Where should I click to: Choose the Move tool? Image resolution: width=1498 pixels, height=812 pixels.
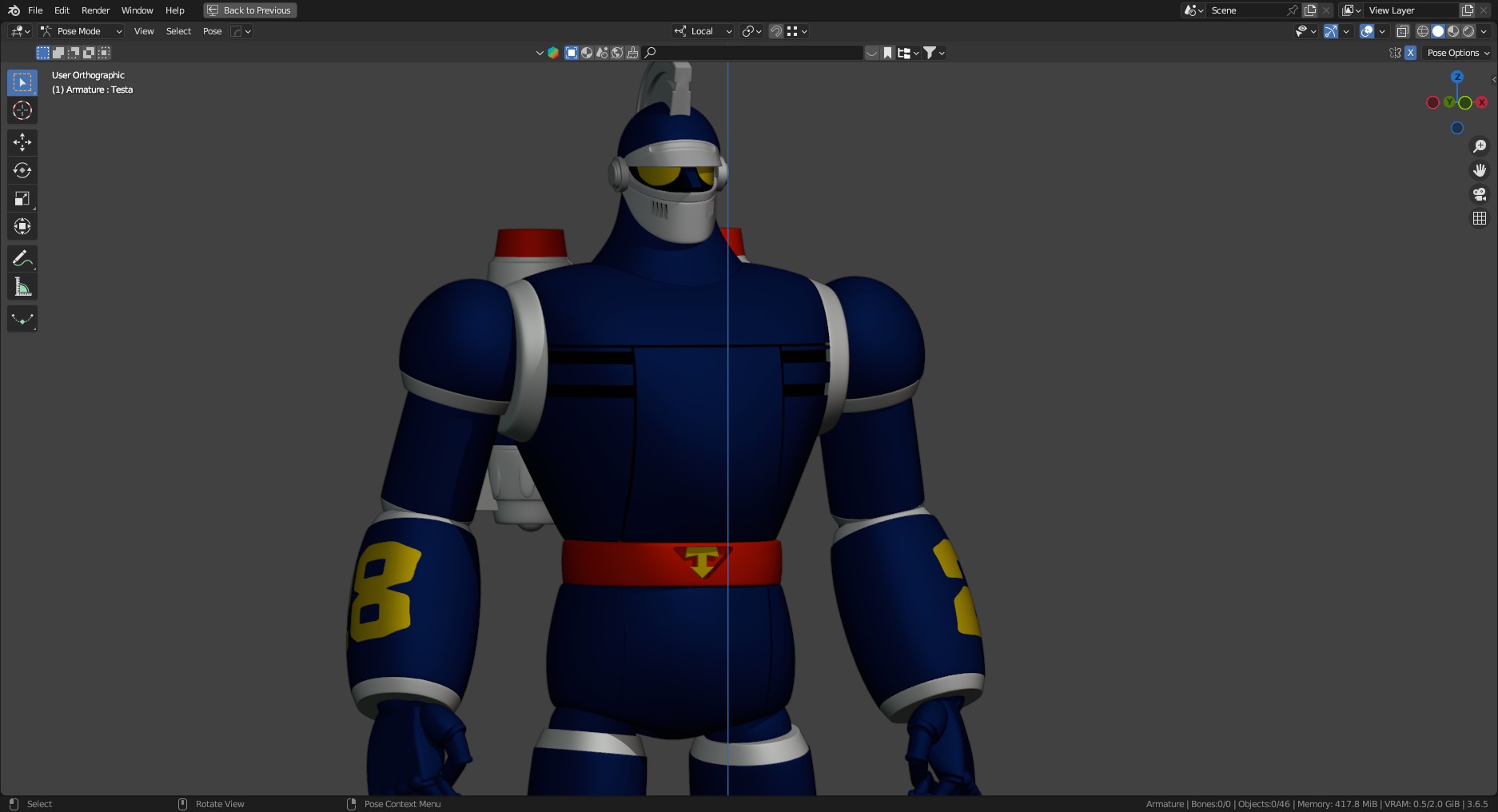click(x=22, y=142)
